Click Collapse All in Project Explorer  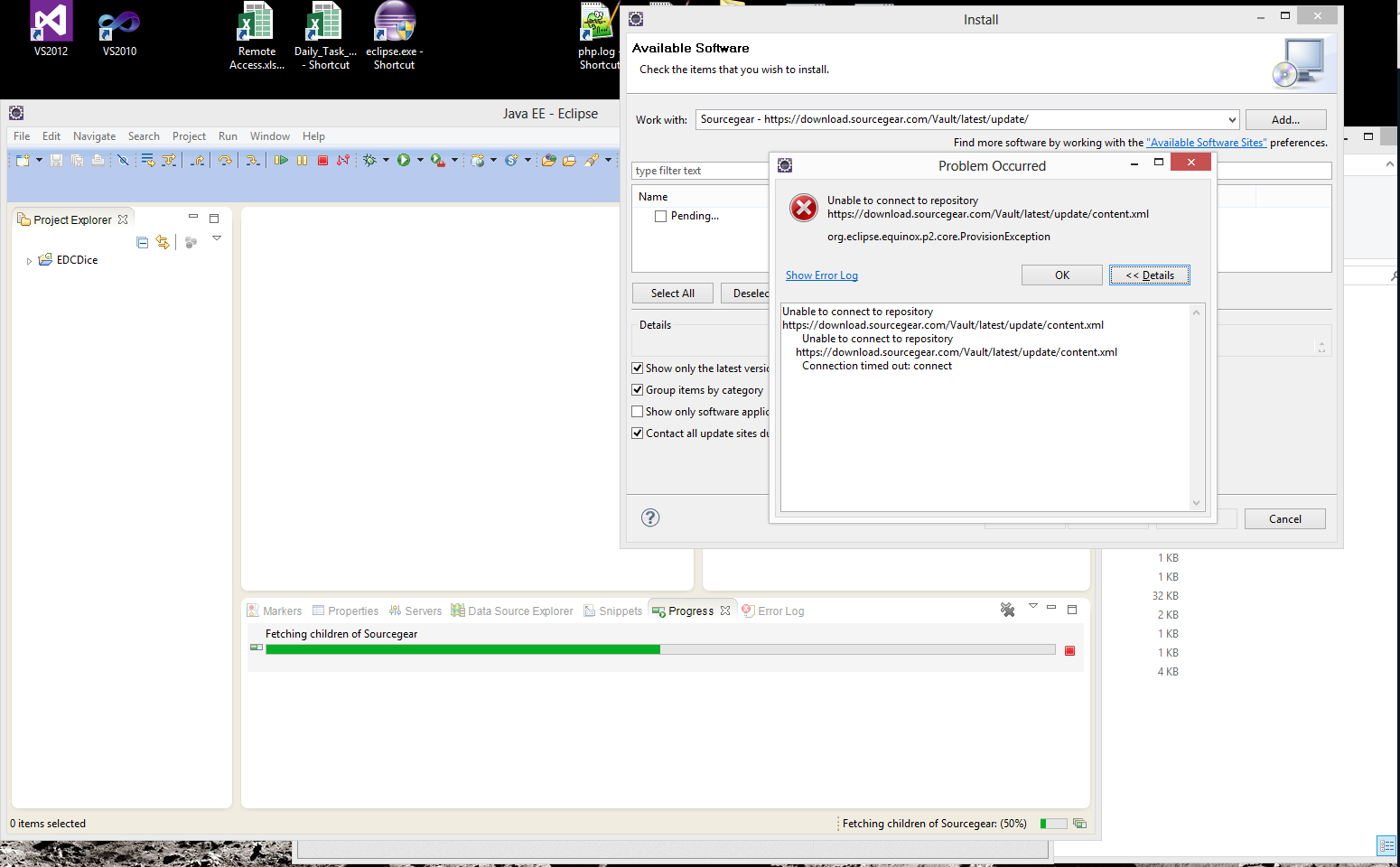coord(143,242)
